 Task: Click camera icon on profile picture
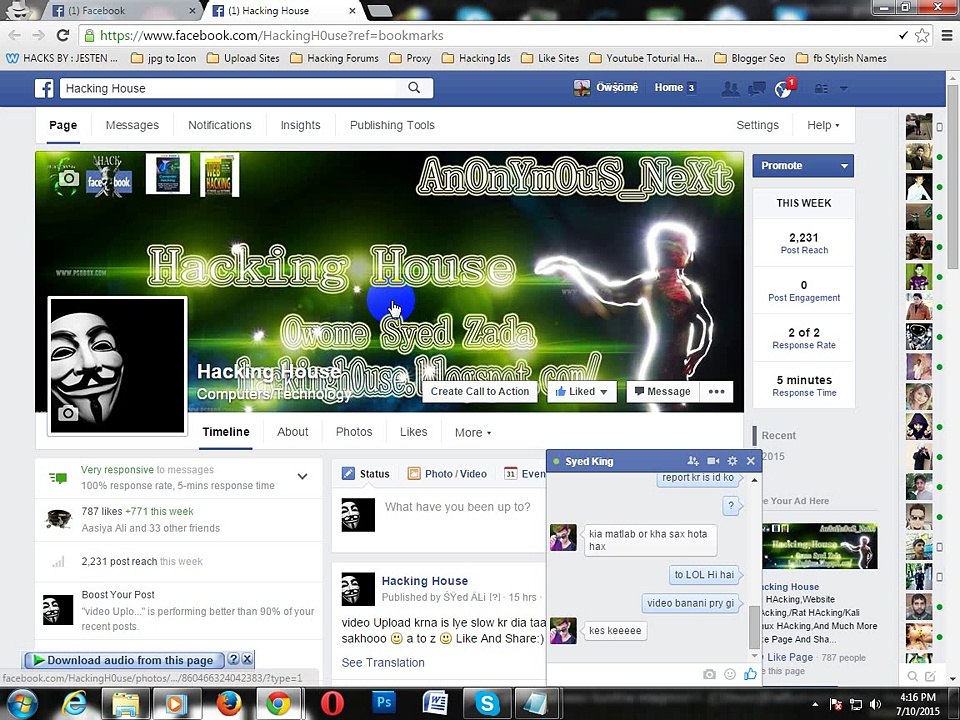click(x=68, y=413)
